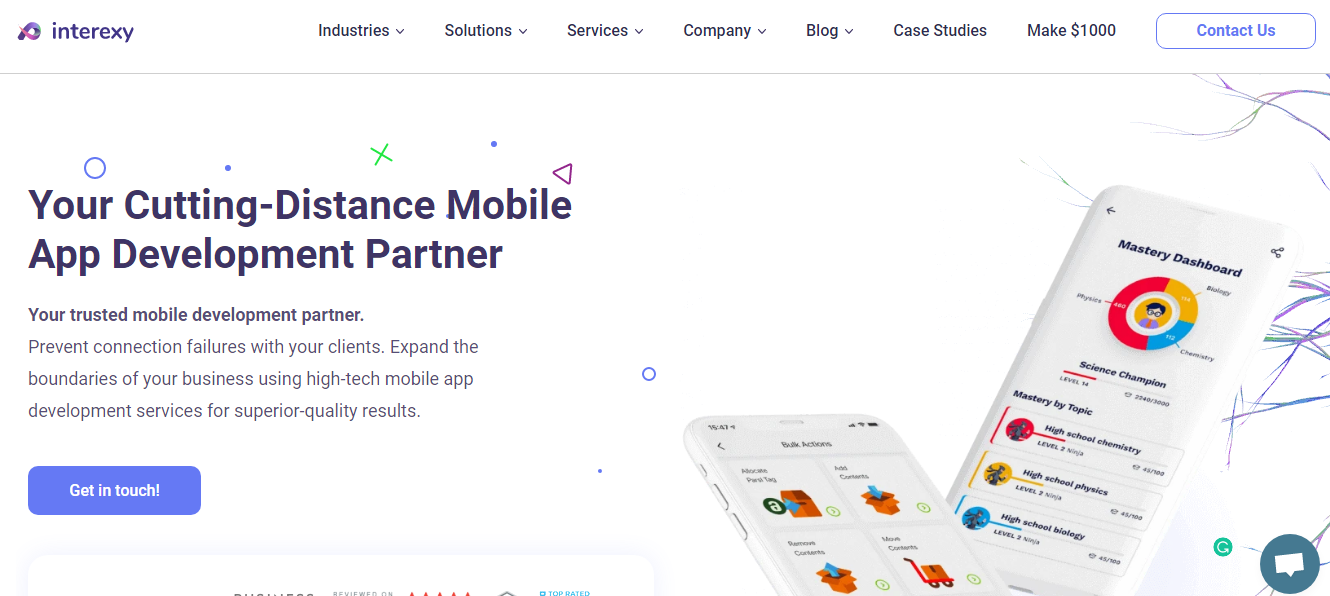Image resolution: width=1330 pixels, height=596 pixels.
Task: Open the Company dropdown
Action: tap(725, 31)
